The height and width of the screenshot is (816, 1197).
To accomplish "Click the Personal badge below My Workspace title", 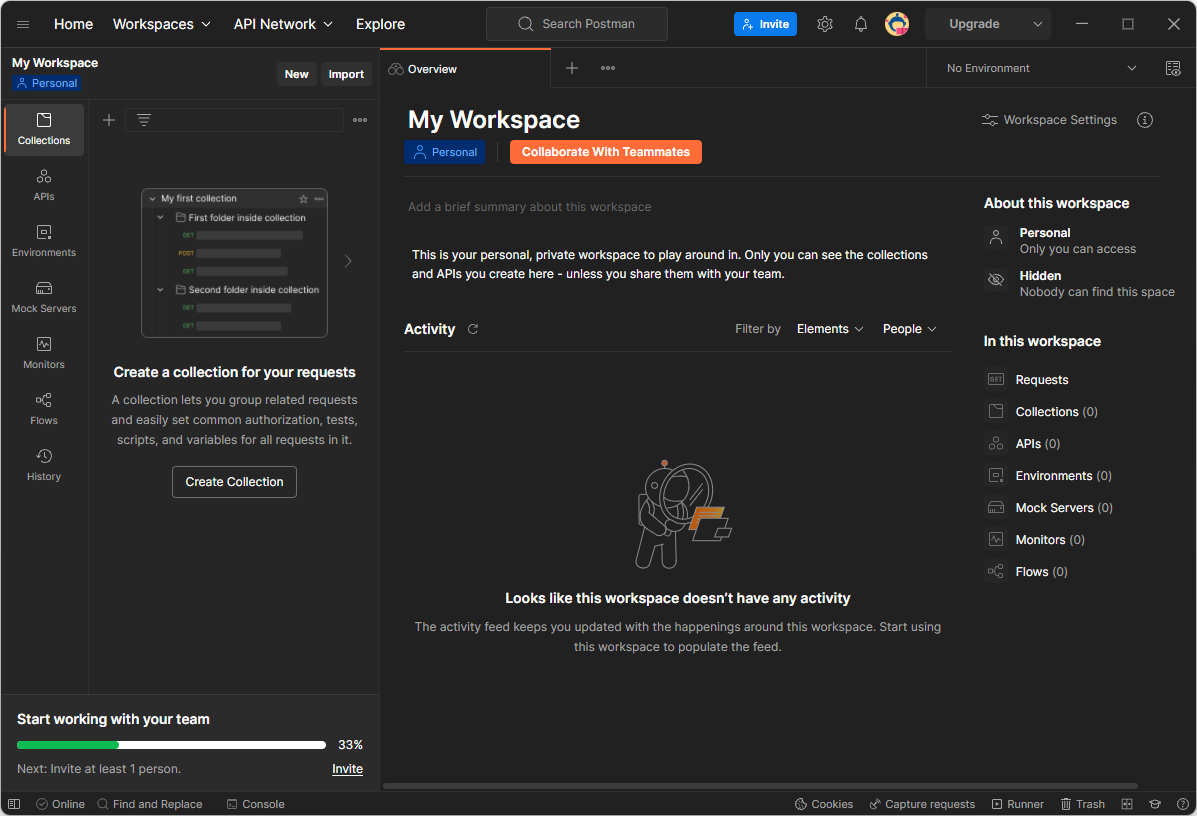I will (444, 152).
